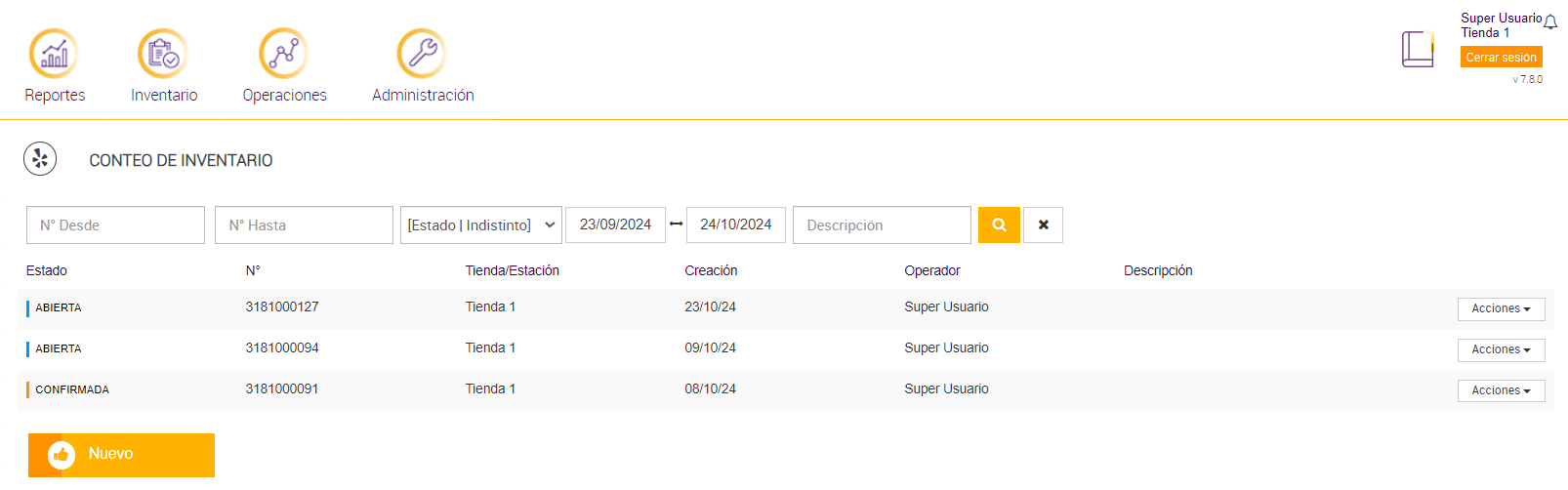Clear filters with the X button
Viewport: 1568px width, 490px height.
pyautogui.click(x=1043, y=225)
